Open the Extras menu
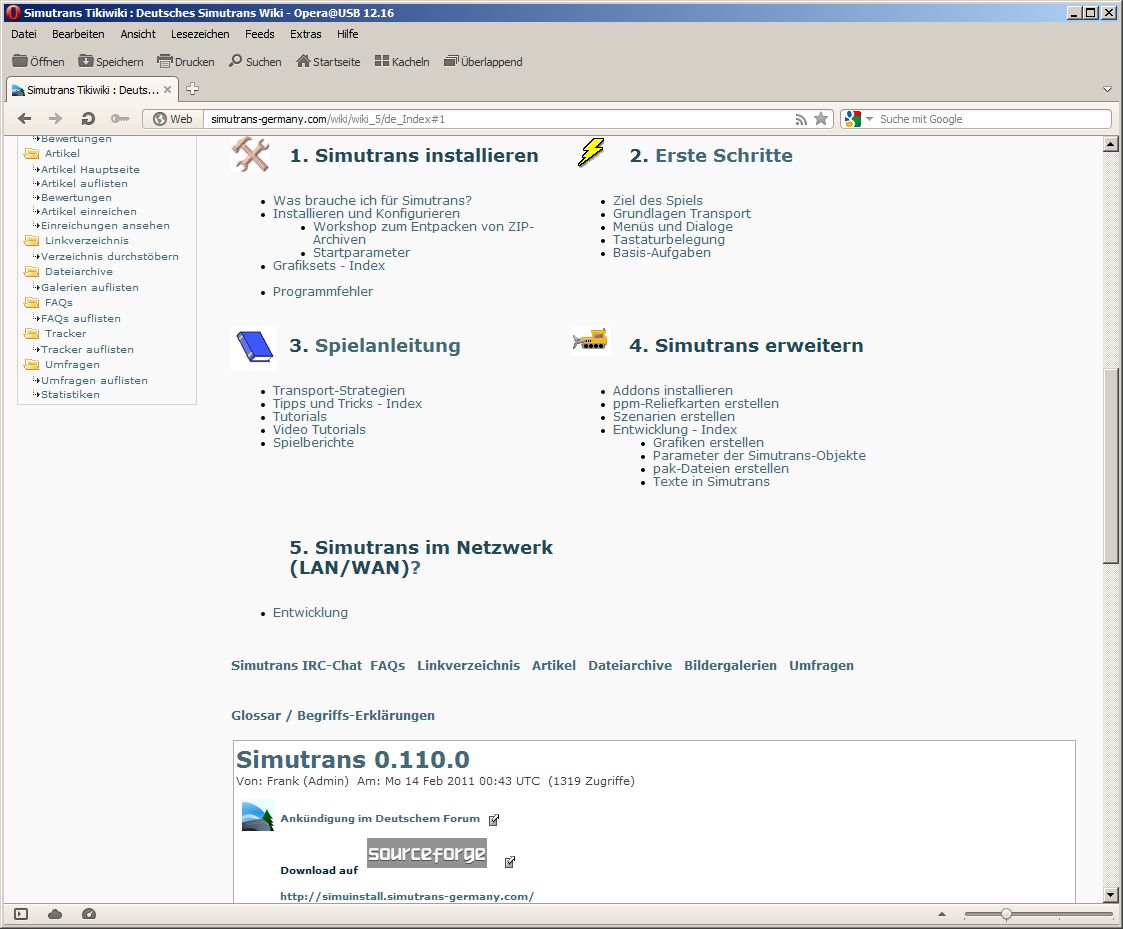This screenshot has height=929, width=1123. coord(305,34)
